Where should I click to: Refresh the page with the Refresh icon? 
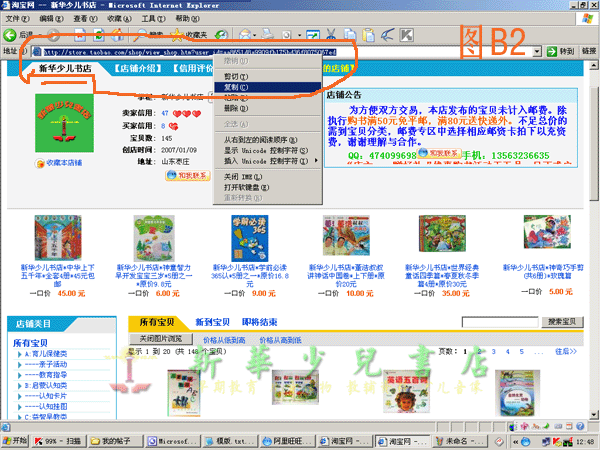pos(99,35)
